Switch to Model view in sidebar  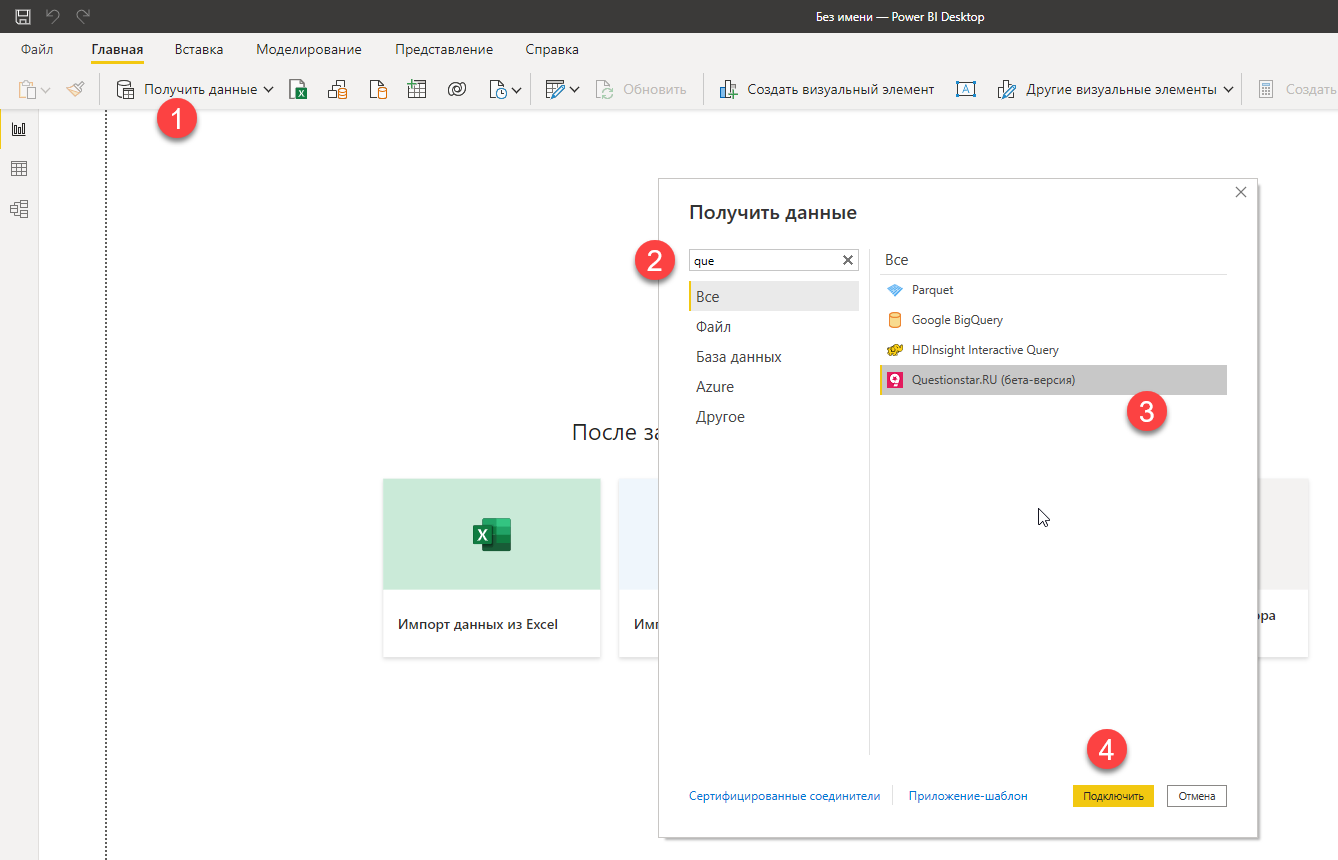pyautogui.click(x=19, y=209)
